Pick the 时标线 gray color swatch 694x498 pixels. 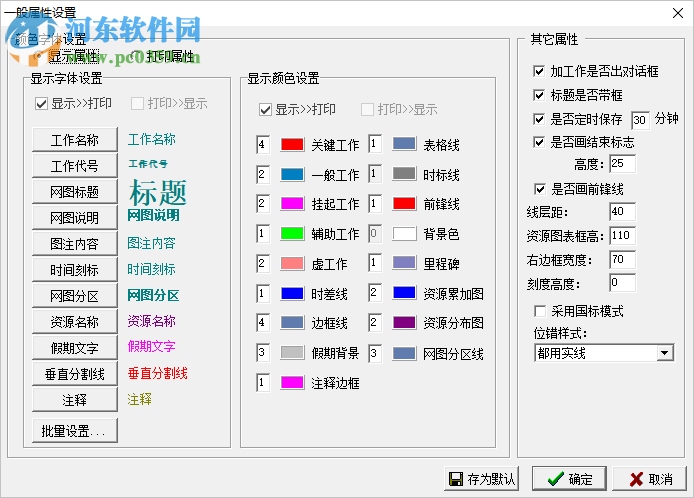pos(404,174)
